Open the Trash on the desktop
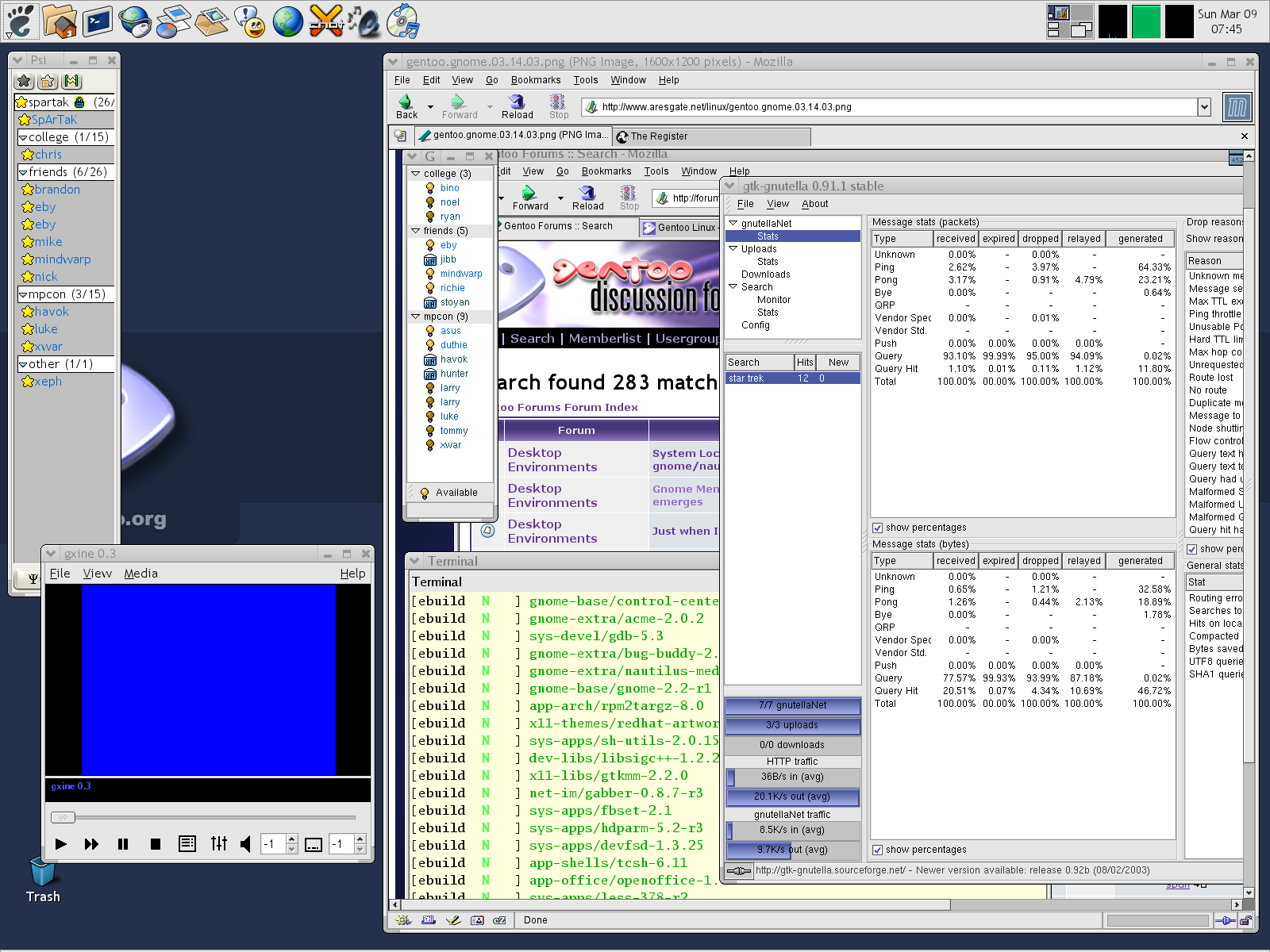 point(42,879)
